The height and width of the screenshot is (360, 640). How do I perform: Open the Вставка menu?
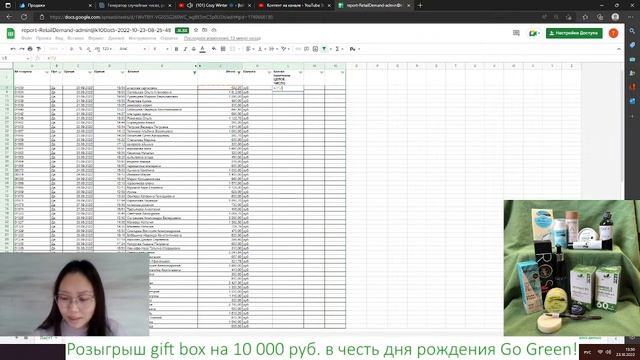coord(76,38)
